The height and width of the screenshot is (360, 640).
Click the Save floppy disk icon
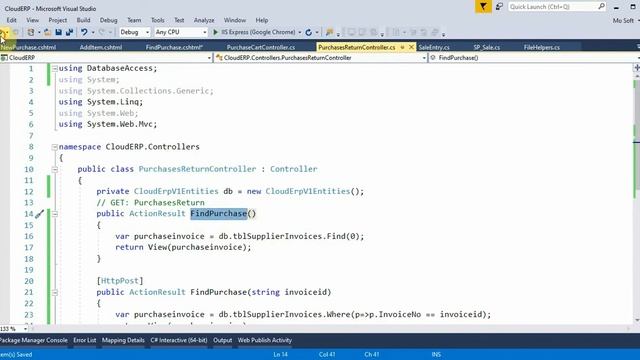(58, 32)
